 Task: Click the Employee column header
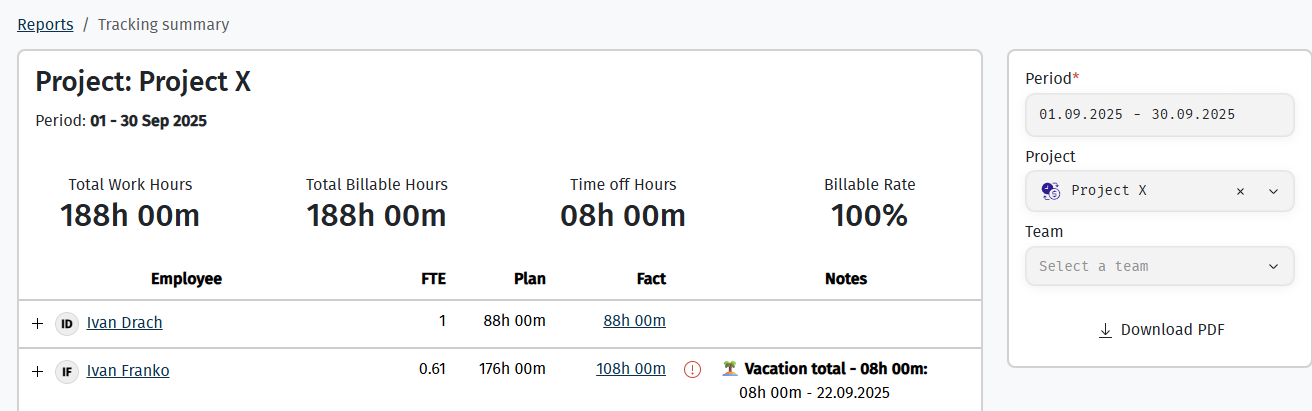[x=186, y=279]
